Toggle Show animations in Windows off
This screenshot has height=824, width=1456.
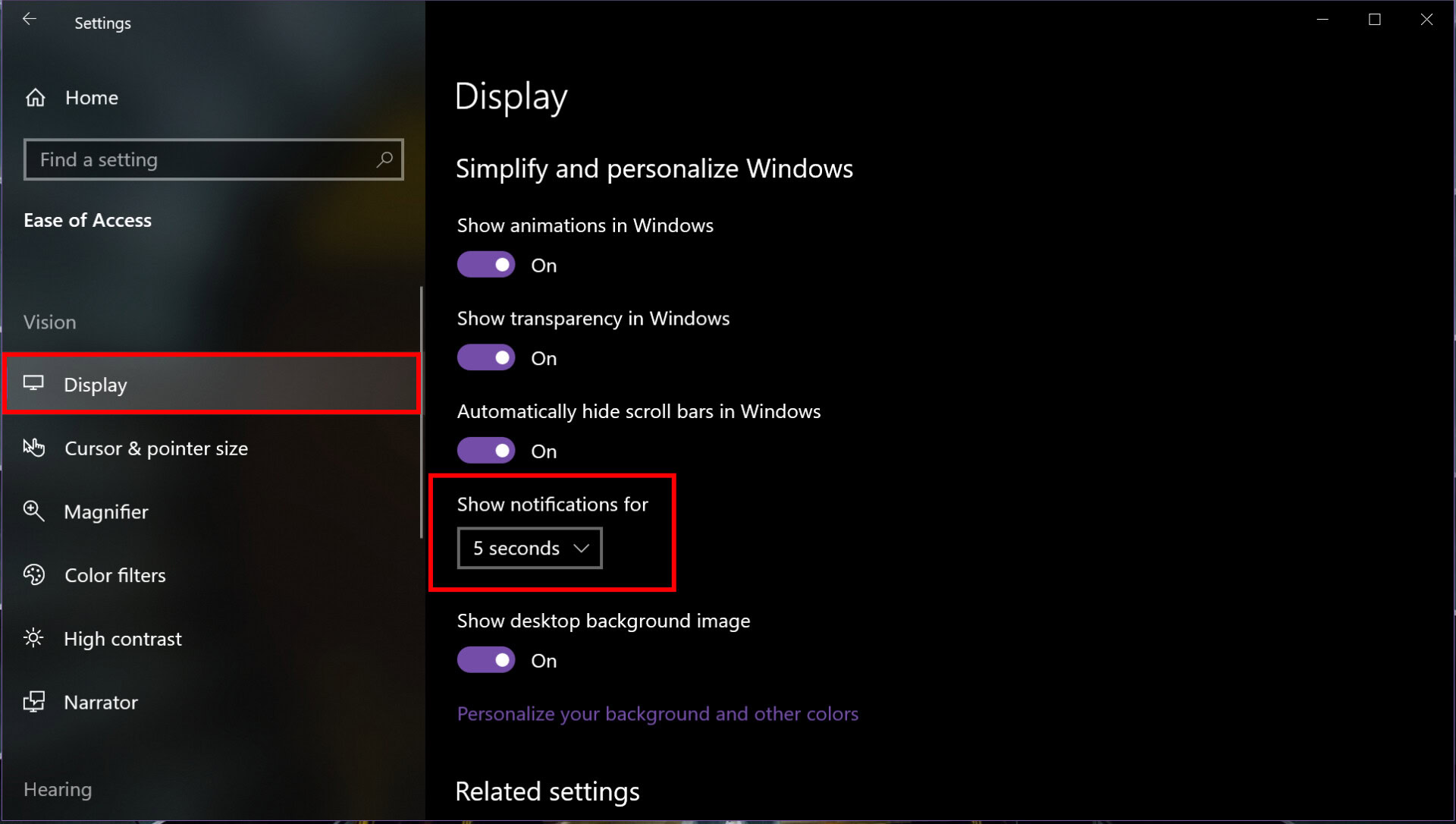[x=487, y=265]
